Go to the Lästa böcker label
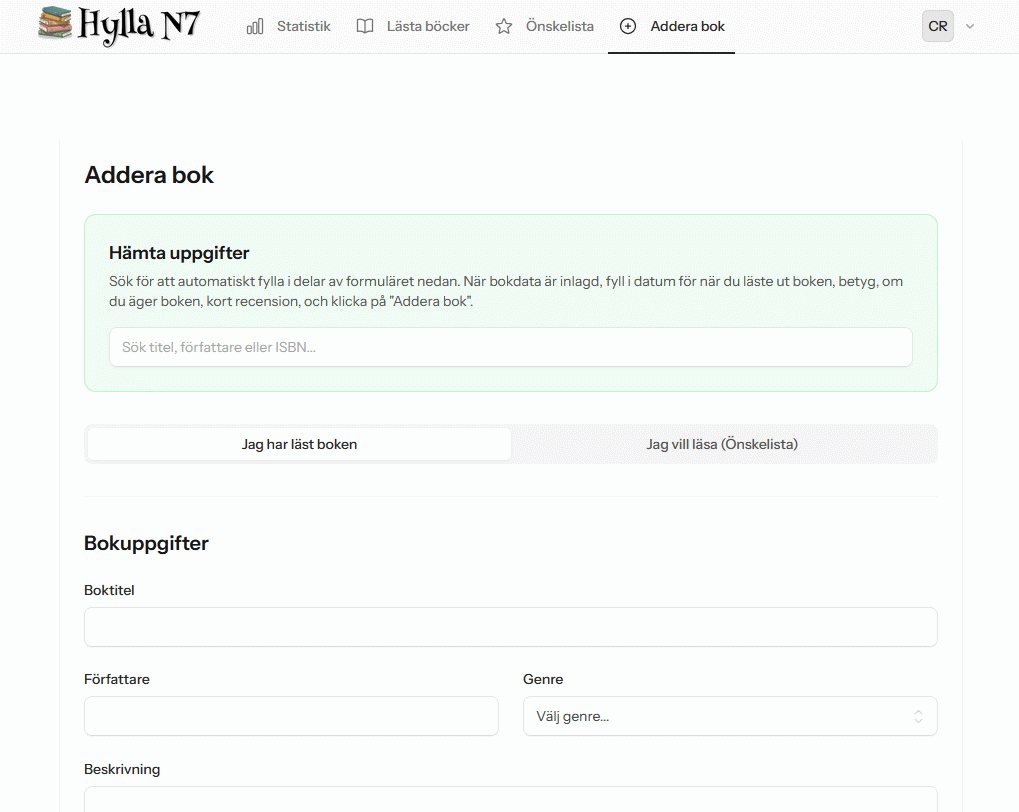 [x=428, y=27]
